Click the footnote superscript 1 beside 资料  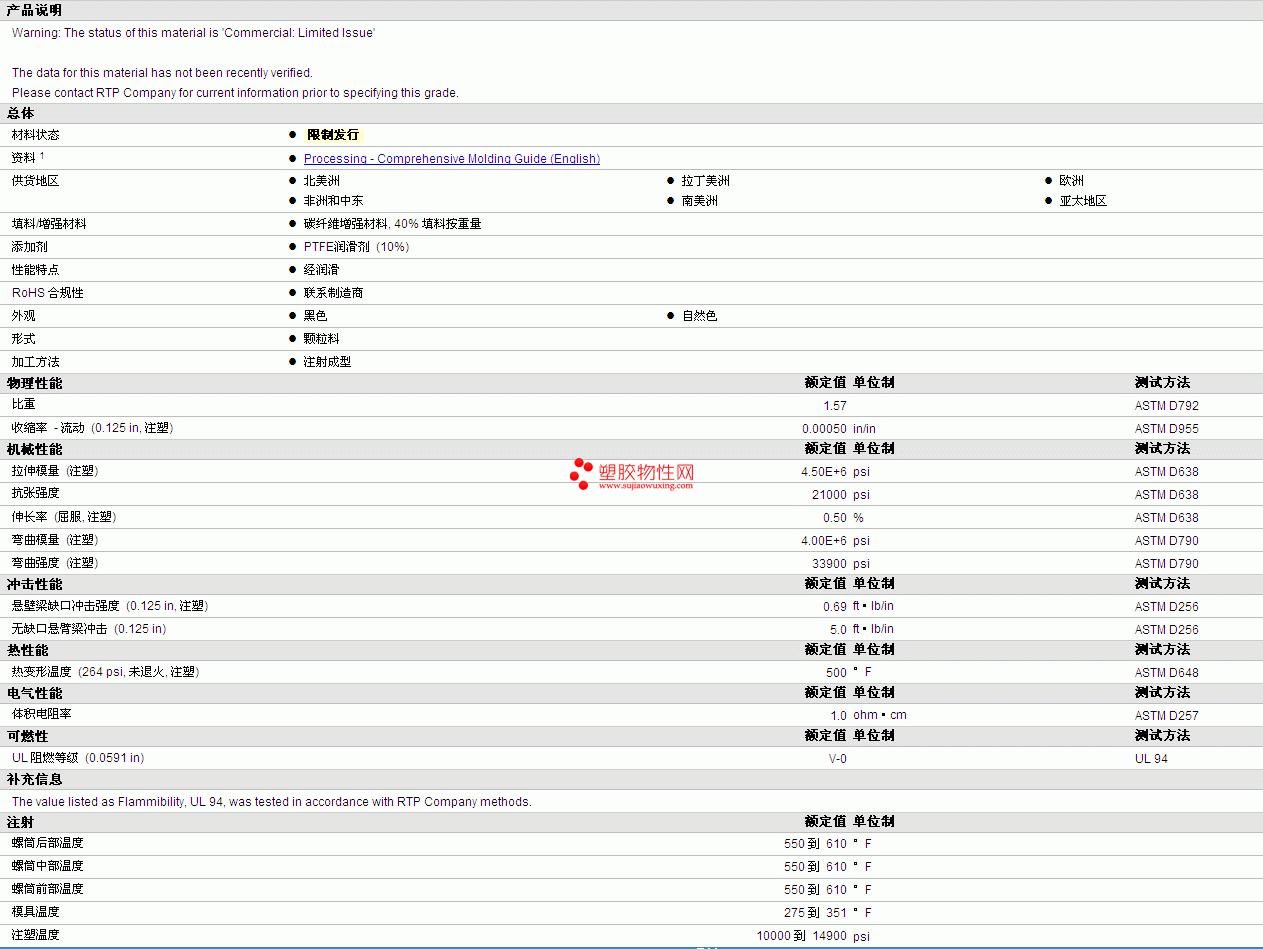pos(42,155)
